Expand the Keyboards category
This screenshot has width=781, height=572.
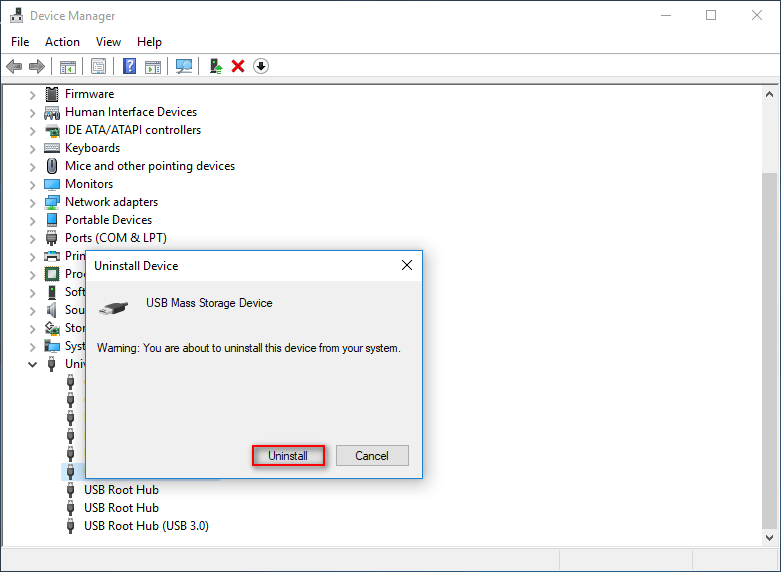[x=32, y=148]
